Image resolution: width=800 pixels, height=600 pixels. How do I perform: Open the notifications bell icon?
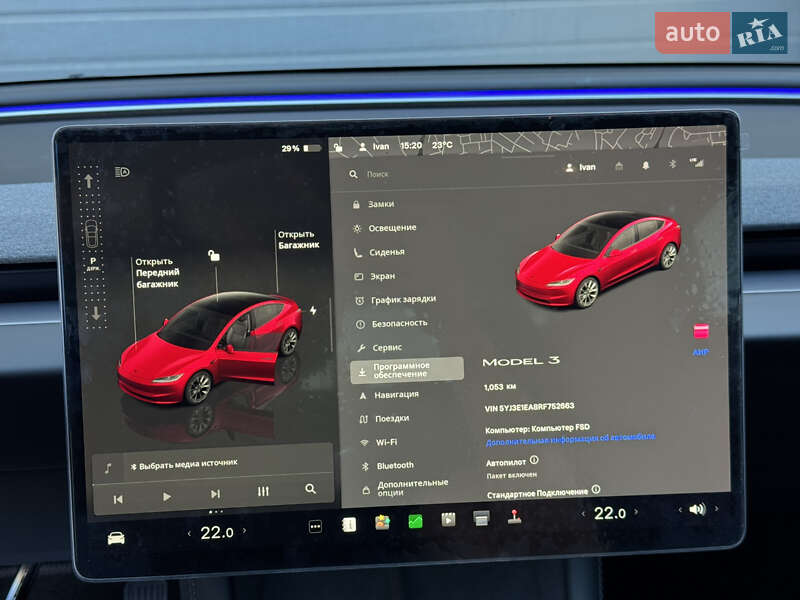(645, 165)
